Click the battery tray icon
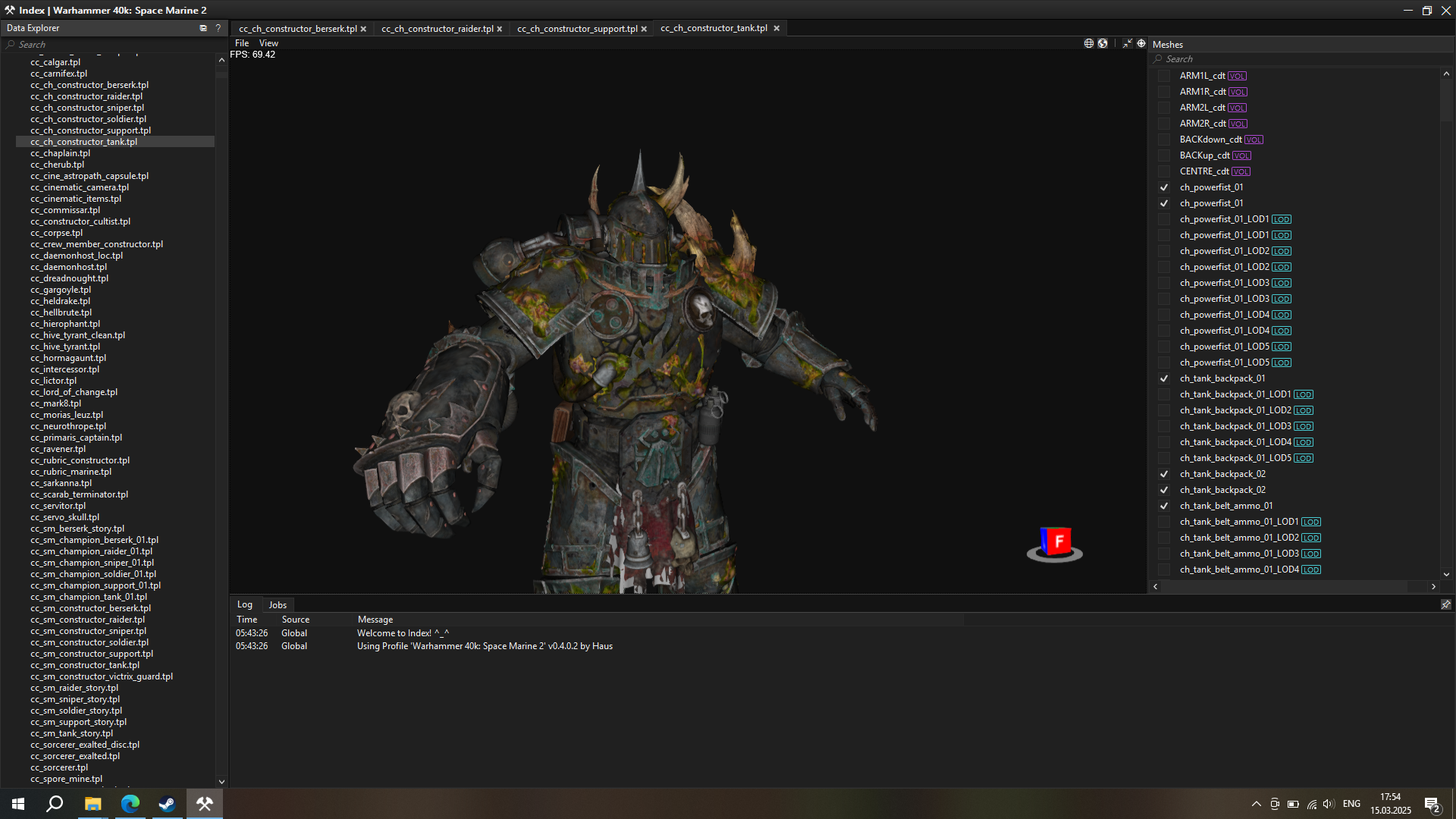Viewport: 1456px width, 819px height. click(1293, 804)
